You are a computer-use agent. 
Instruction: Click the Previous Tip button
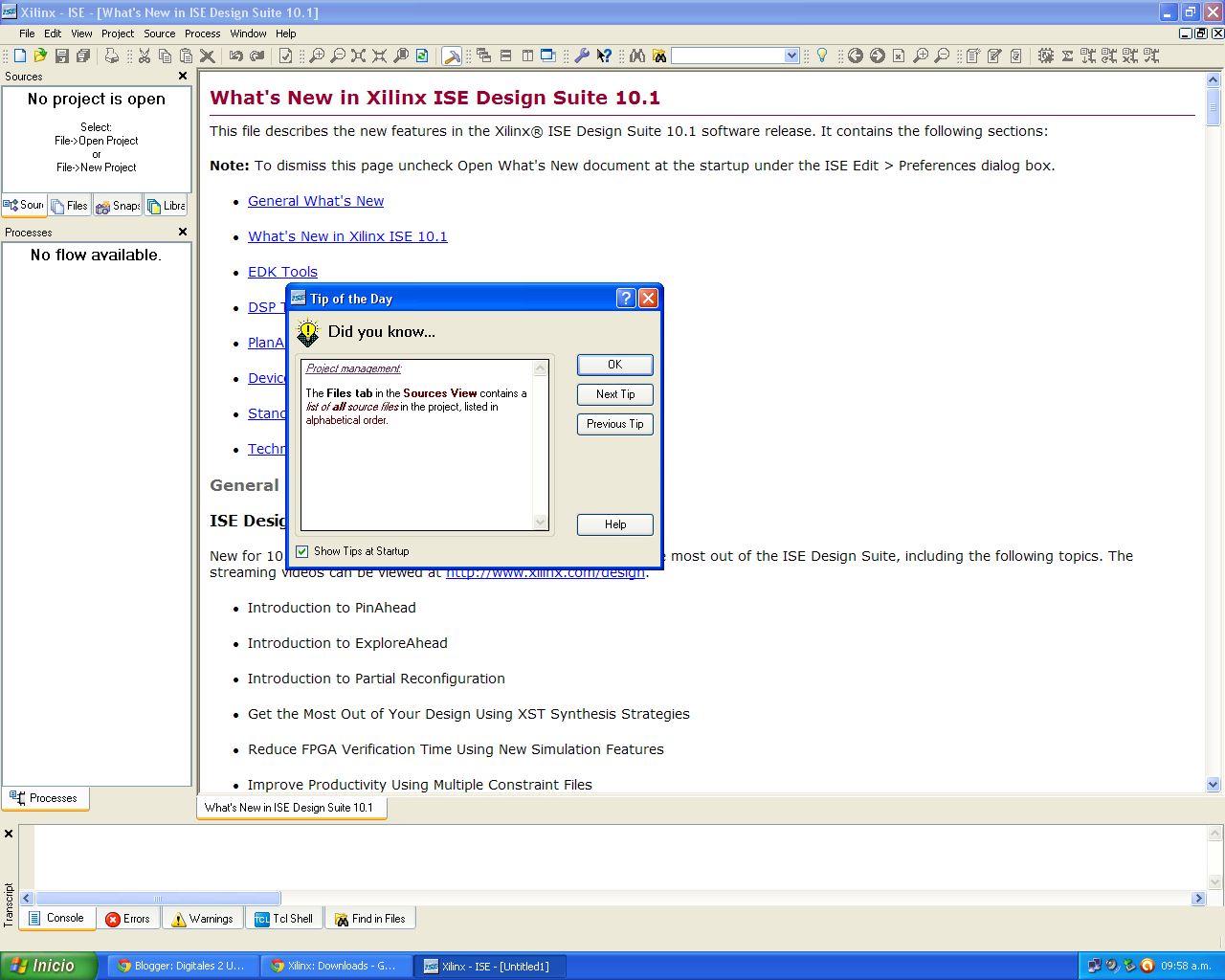coord(615,424)
